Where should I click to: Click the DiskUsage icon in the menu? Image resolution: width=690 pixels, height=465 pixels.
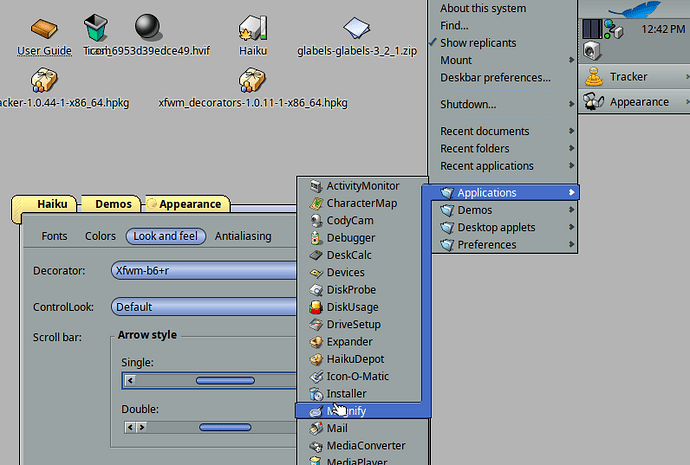click(316, 307)
